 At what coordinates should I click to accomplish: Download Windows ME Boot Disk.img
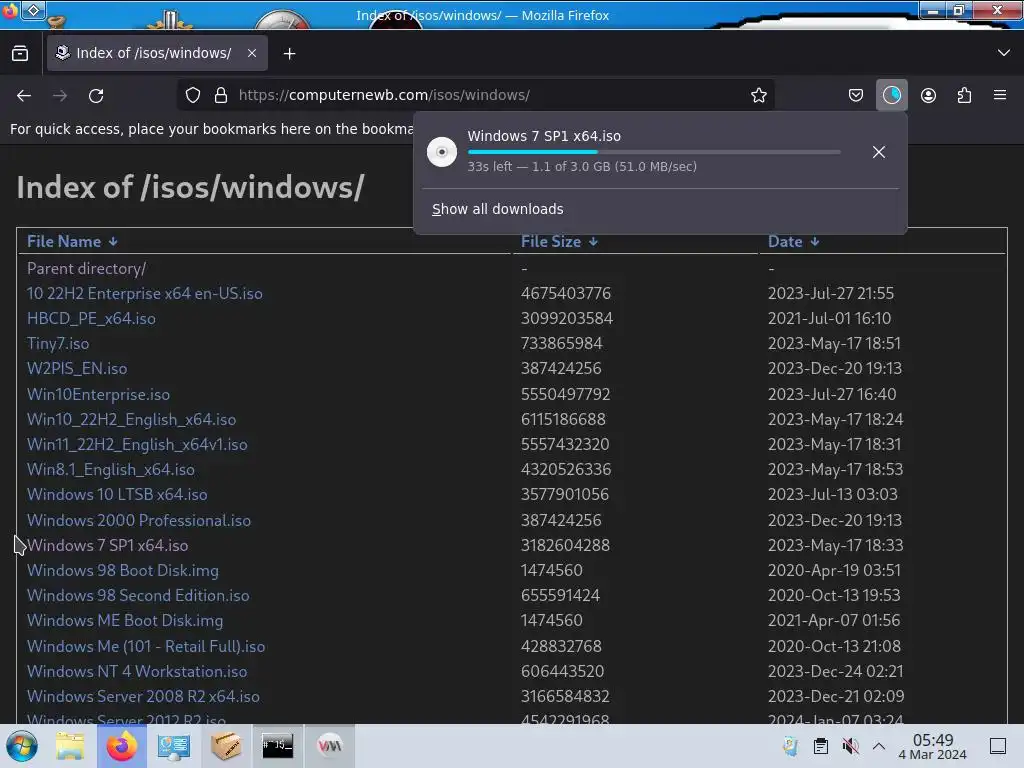pyautogui.click(x=125, y=620)
